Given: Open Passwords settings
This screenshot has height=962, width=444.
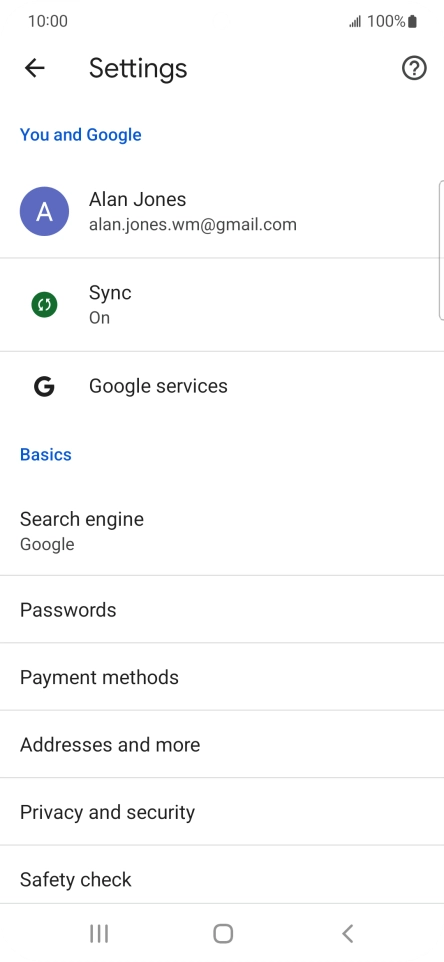Looking at the screenshot, I should (x=222, y=610).
